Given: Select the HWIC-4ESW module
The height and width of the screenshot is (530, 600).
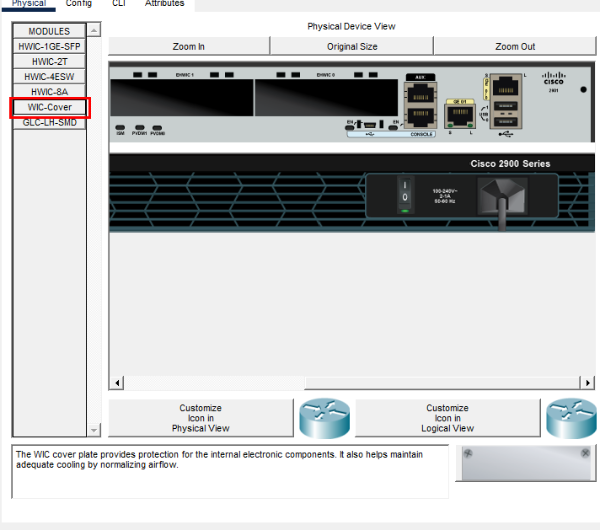Looking at the screenshot, I should pos(49,77).
